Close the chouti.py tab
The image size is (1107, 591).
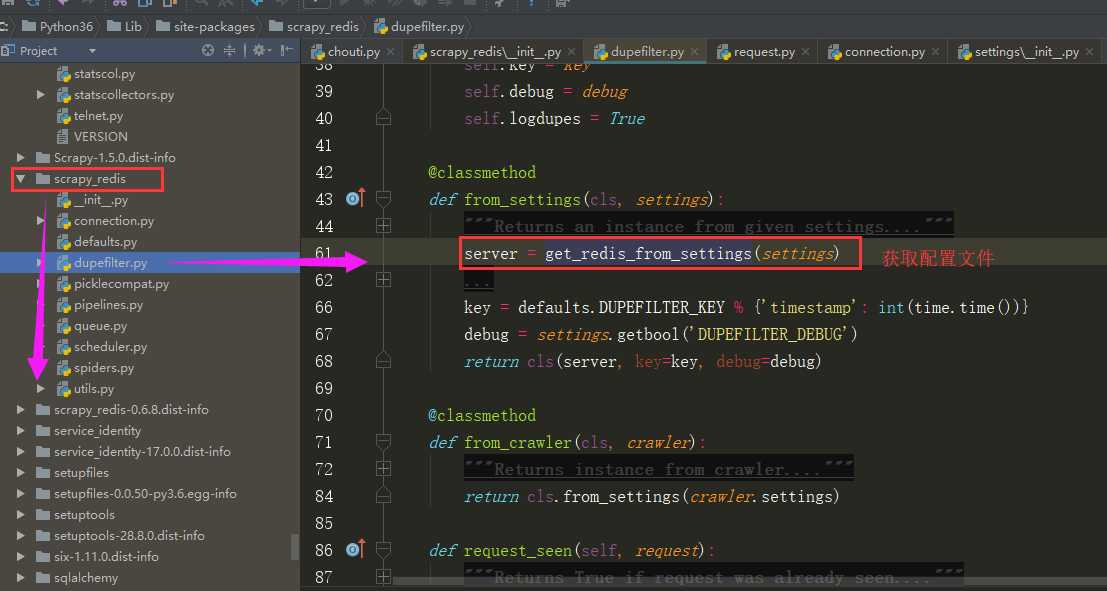point(391,52)
